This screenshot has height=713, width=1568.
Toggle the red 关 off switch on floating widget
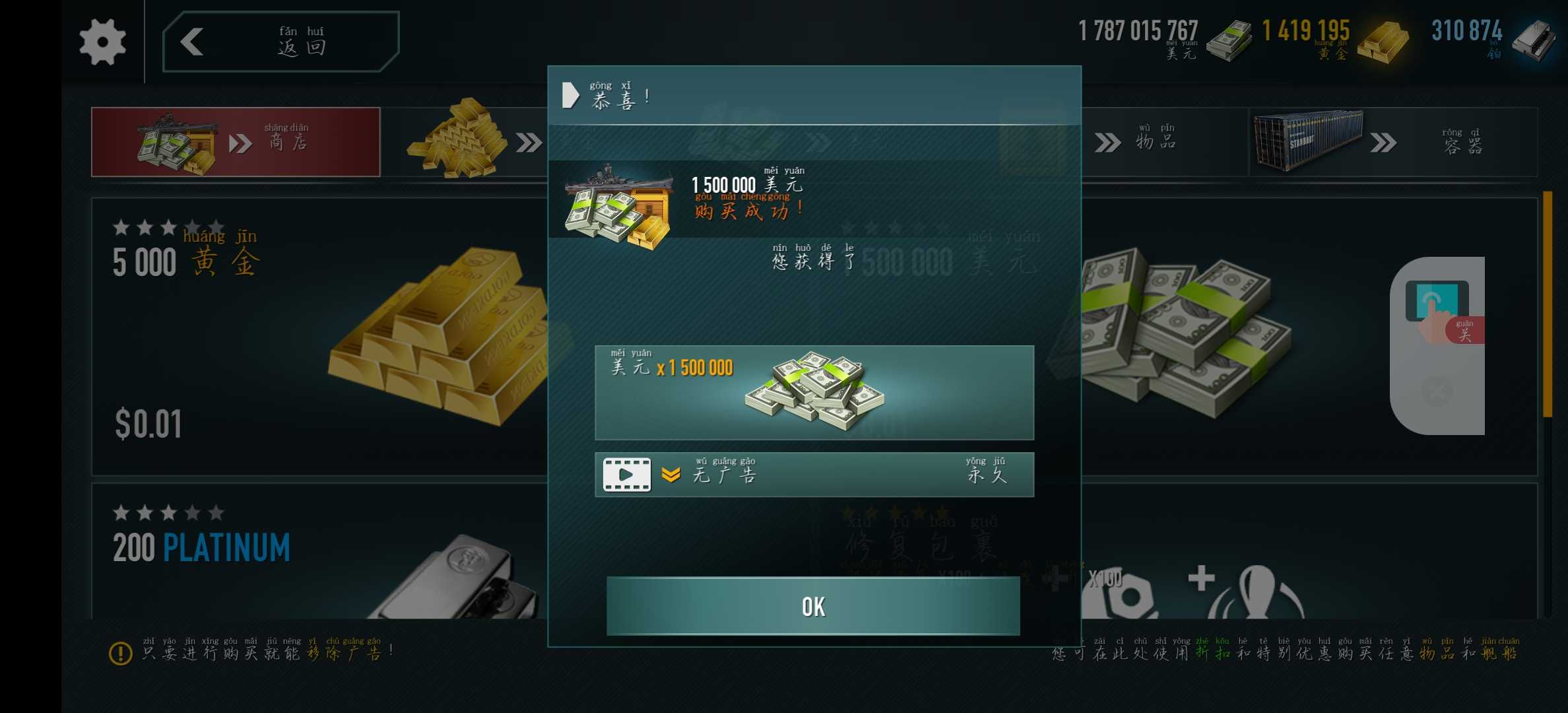[1464, 329]
